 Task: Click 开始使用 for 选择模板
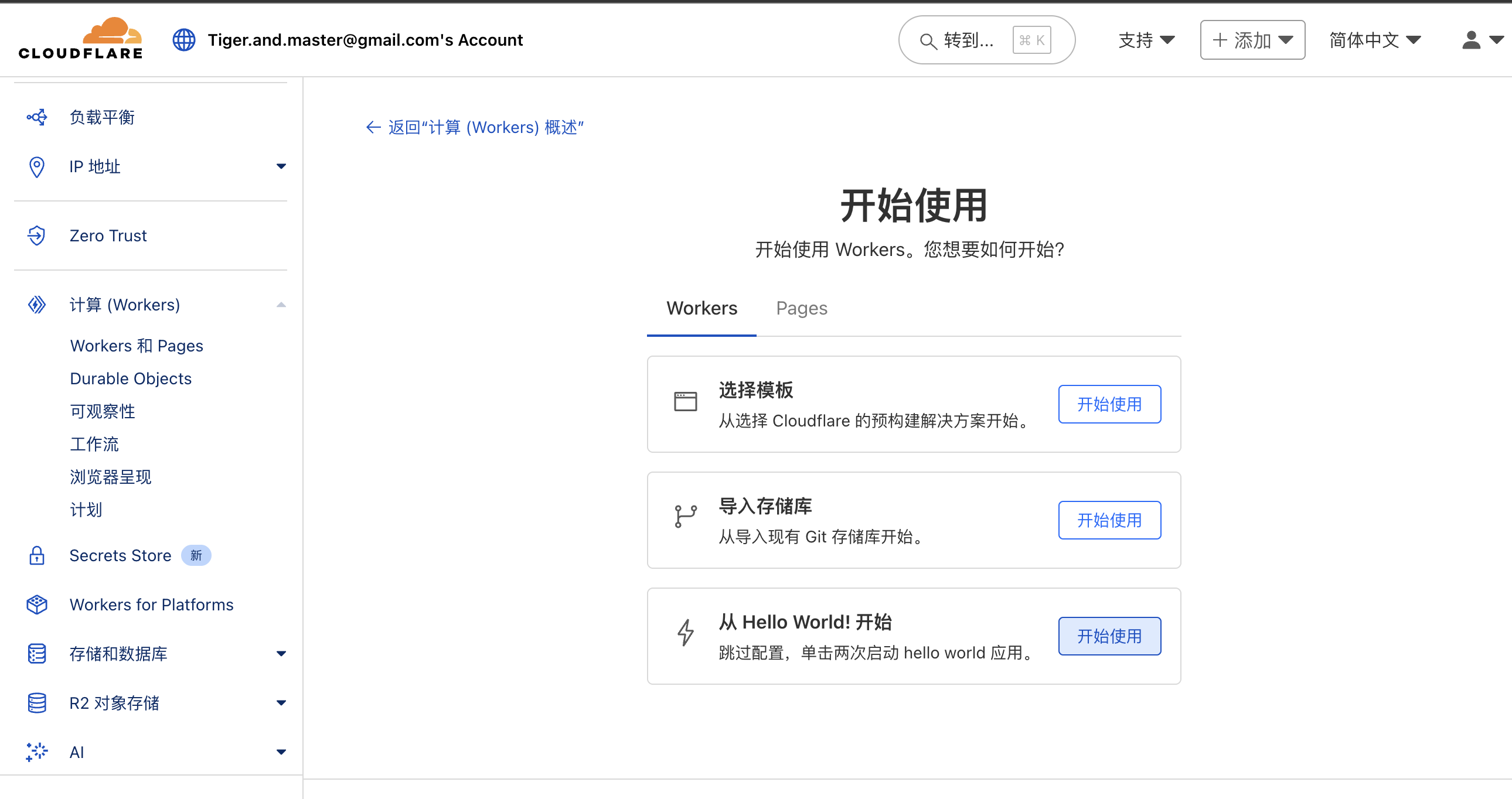pos(1109,404)
